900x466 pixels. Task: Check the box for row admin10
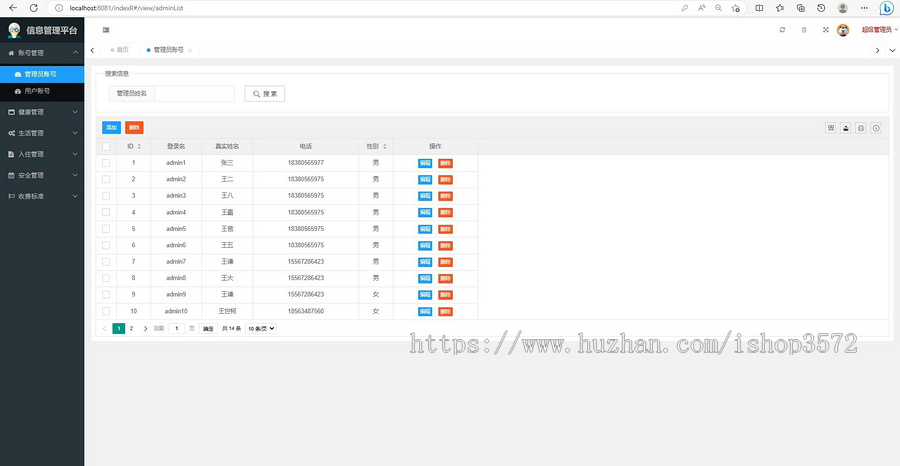pyautogui.click(x=106, y=311)
